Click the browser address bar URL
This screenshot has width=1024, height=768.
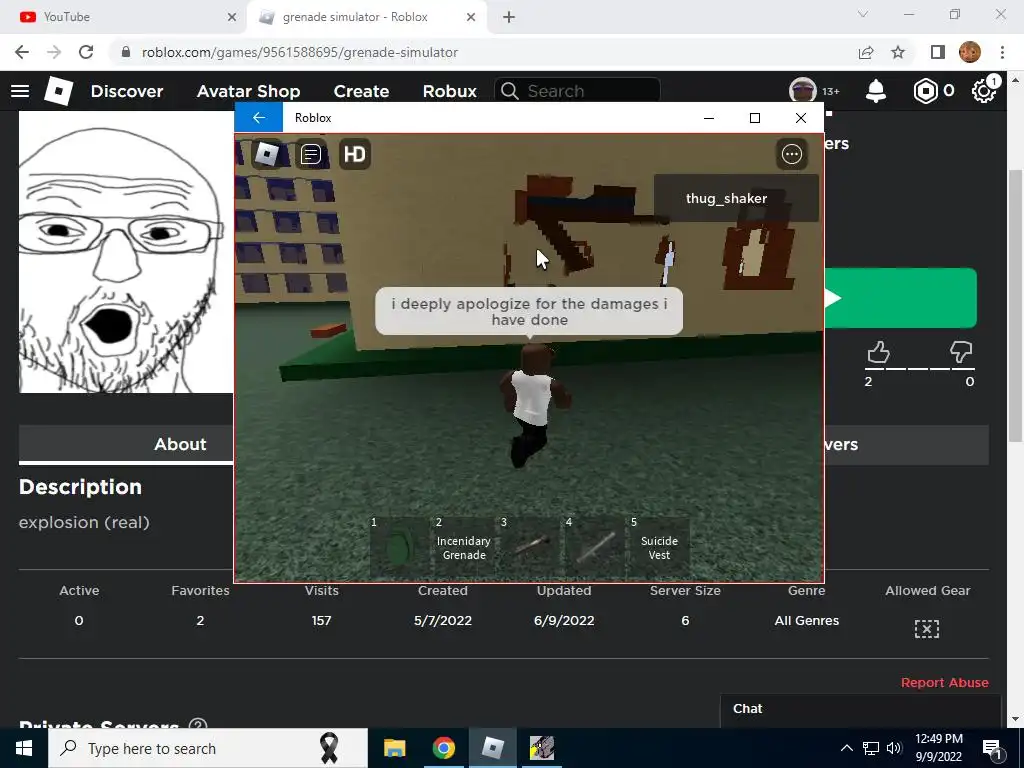point(299,52)
